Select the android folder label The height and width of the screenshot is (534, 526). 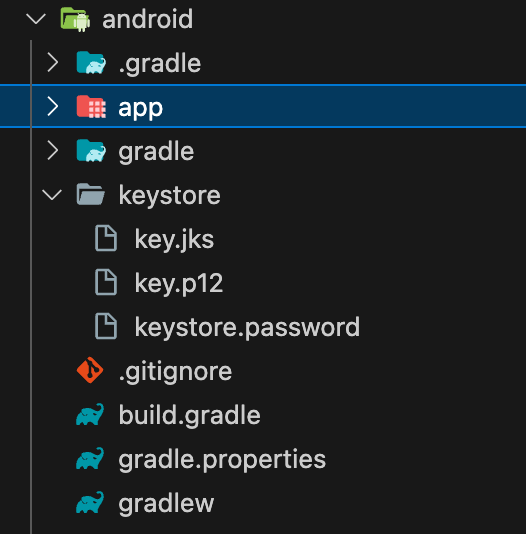coord(148,19)
